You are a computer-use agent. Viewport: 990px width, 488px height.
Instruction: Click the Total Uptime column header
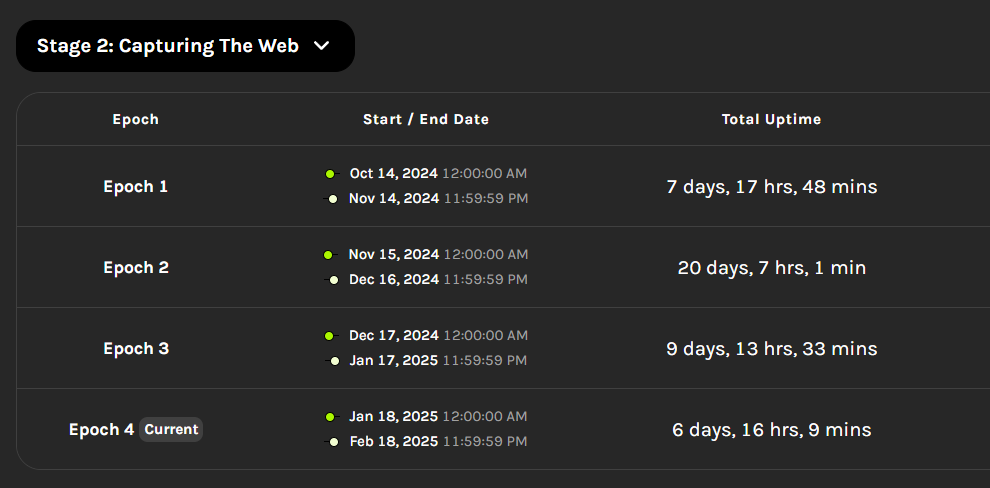click(x=771, y=119)
